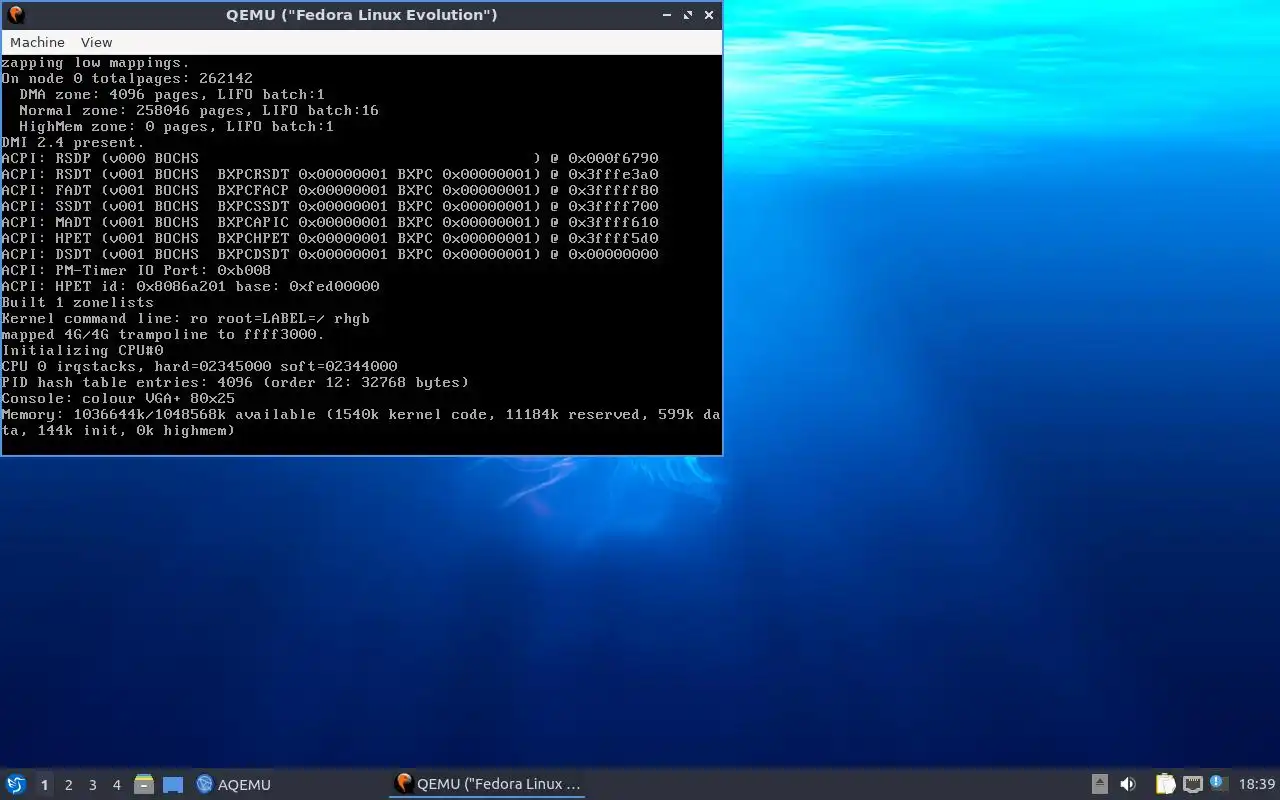
Task: Open the volume speaker control
Action: coord(1128,785)
